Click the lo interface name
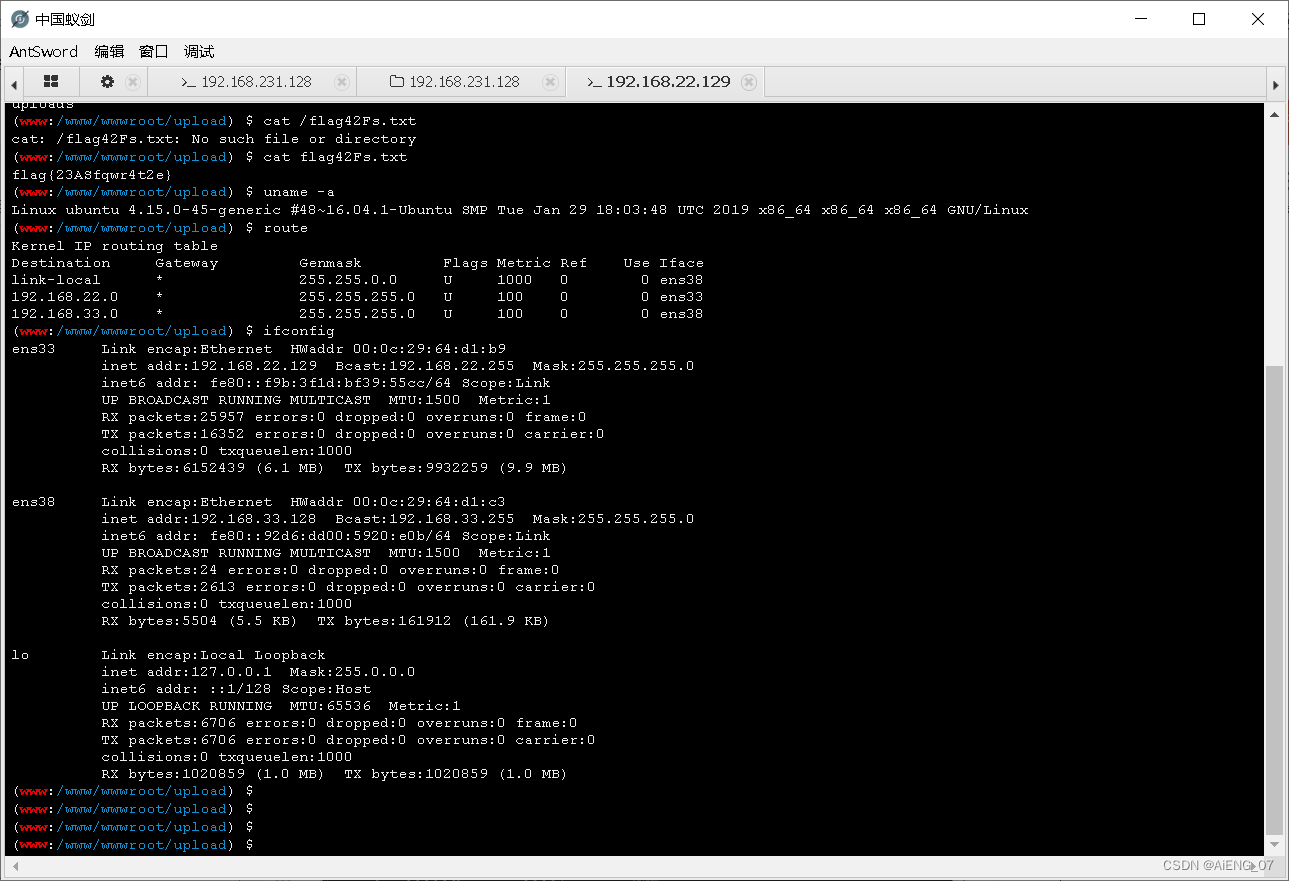Screen dimensions: 1289x881 (20, 655)
